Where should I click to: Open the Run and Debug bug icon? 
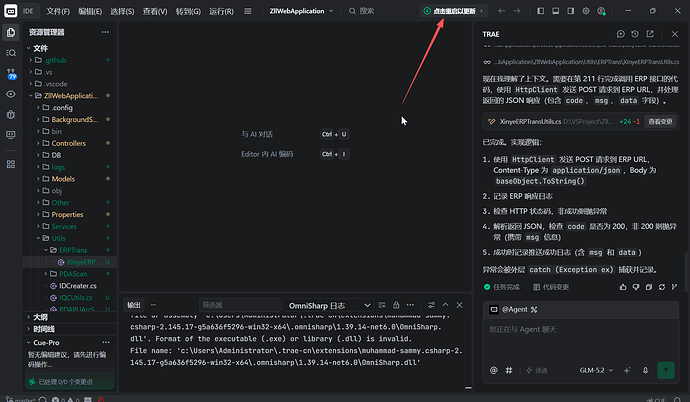click(11, 114)
